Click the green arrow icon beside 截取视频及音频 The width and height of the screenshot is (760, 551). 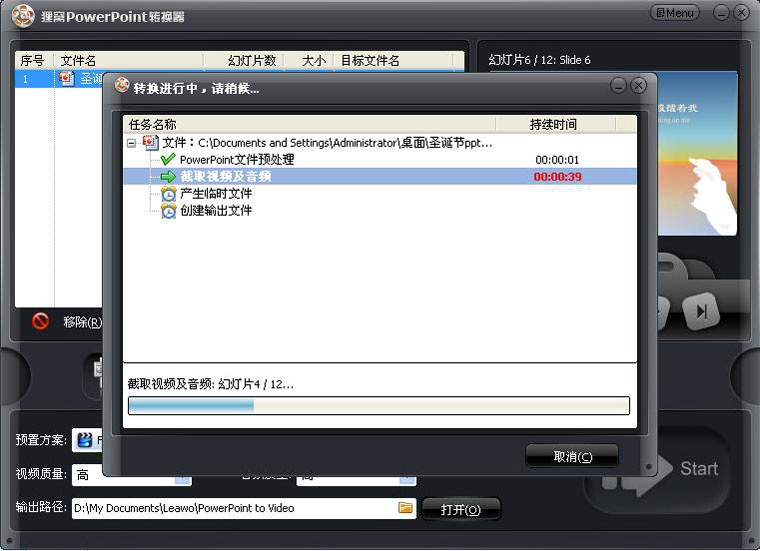click(x=168, y=176)
